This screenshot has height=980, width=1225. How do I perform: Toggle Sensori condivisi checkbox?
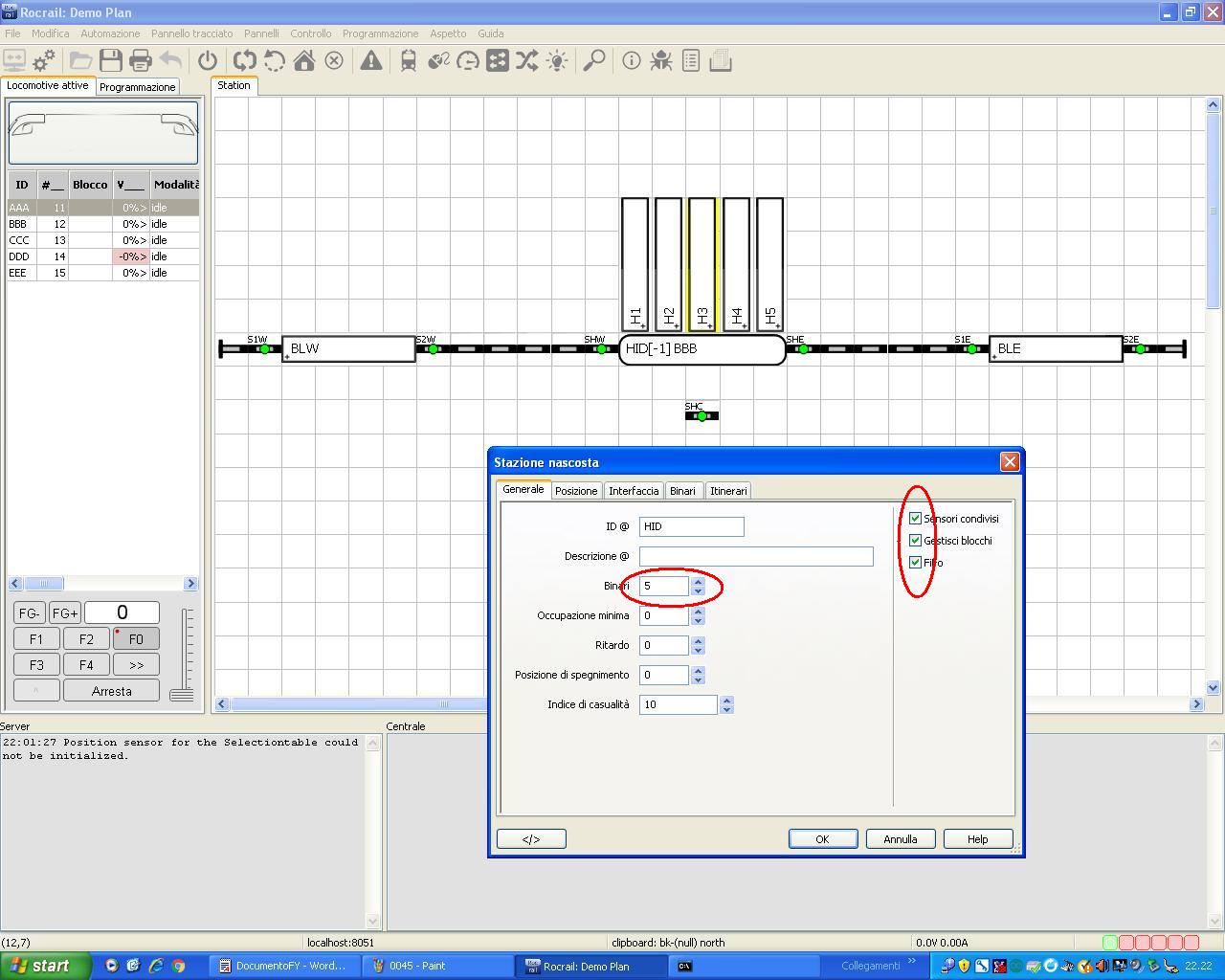(916, 519)
